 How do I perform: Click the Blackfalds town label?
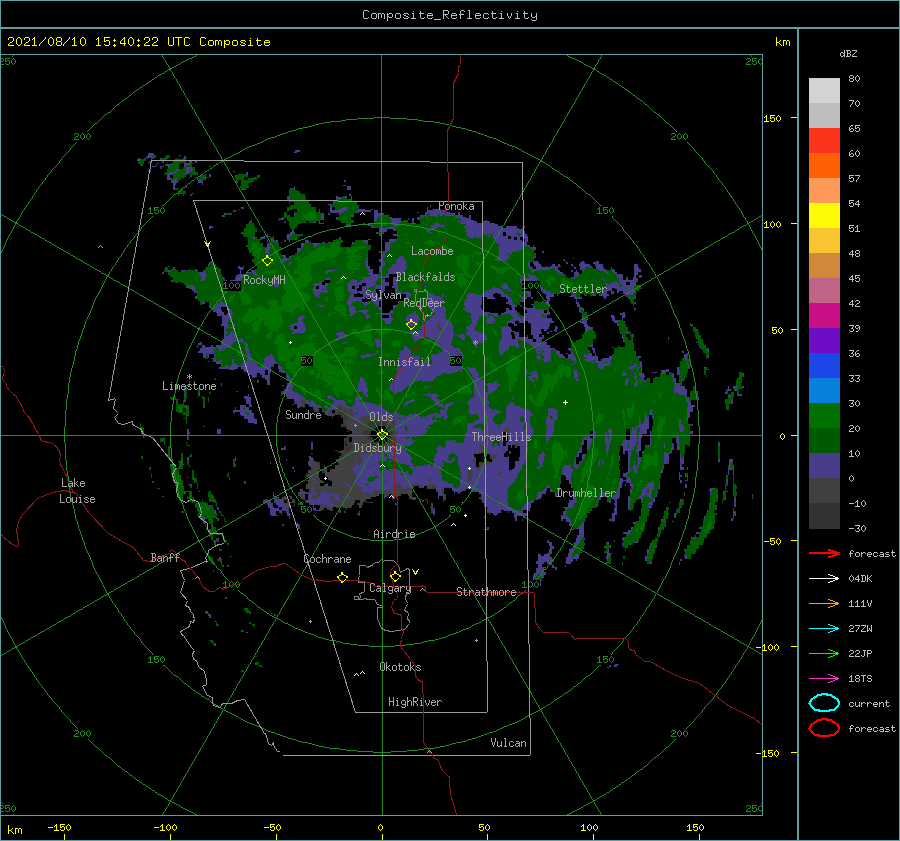425,277
